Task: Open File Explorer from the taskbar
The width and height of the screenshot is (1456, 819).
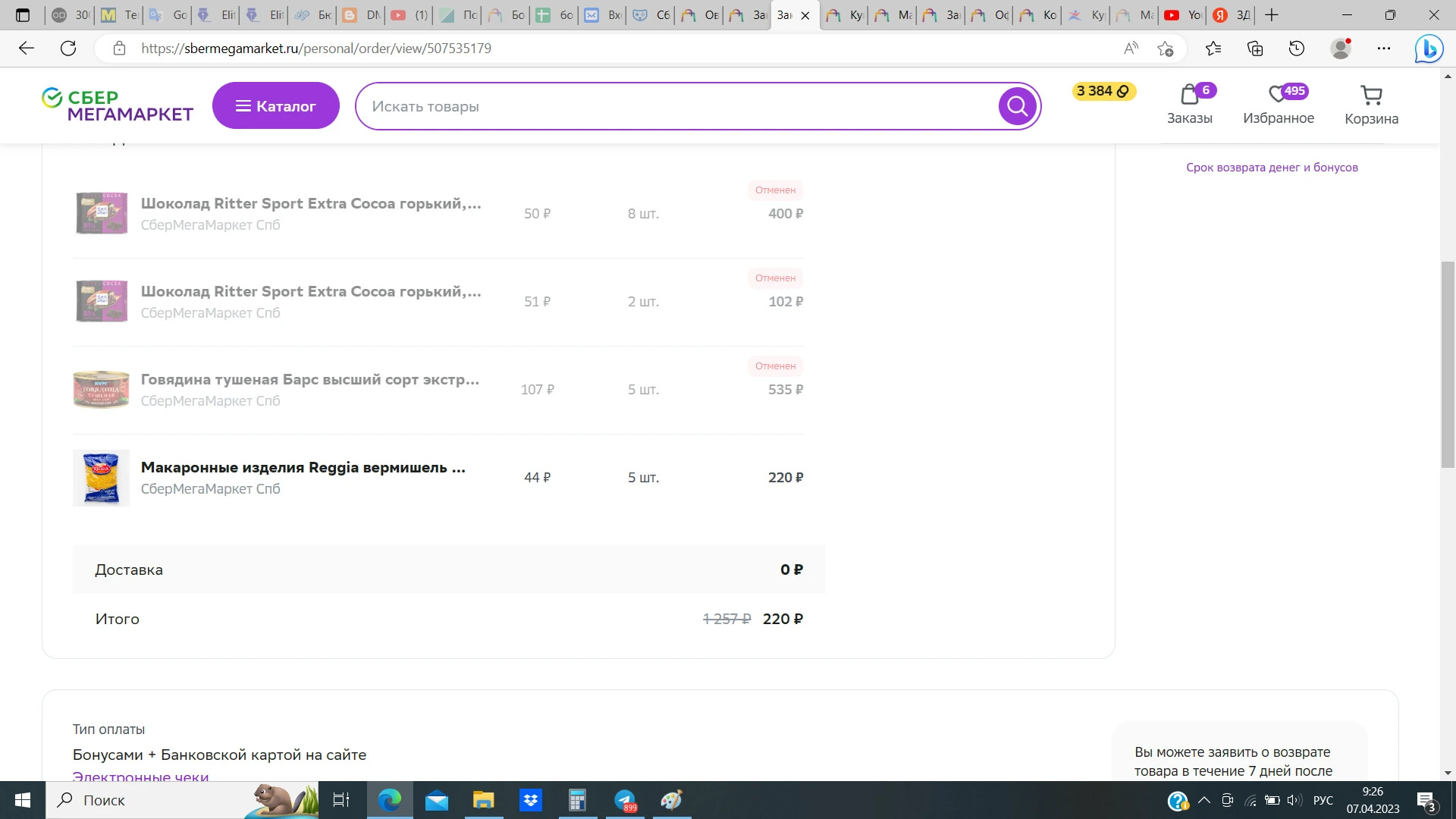Action: (484, 800)
